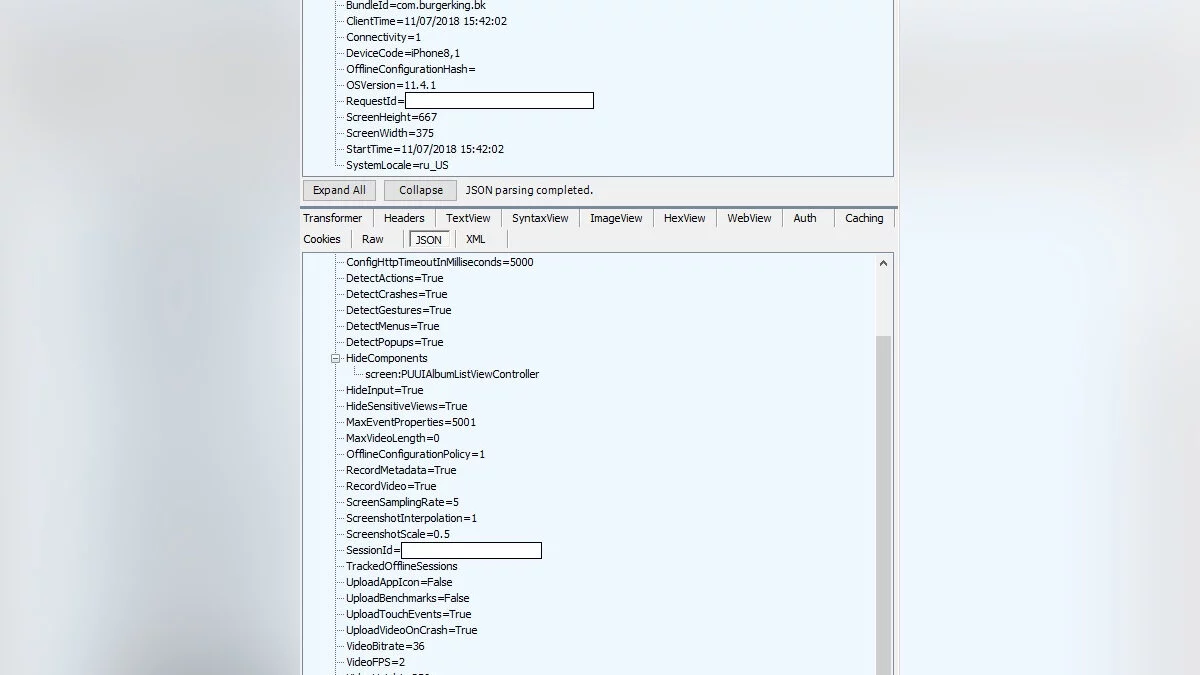Select the UploadTouchEvents=True row
This screenshot has height=675, width=1200.
point(408,614)
